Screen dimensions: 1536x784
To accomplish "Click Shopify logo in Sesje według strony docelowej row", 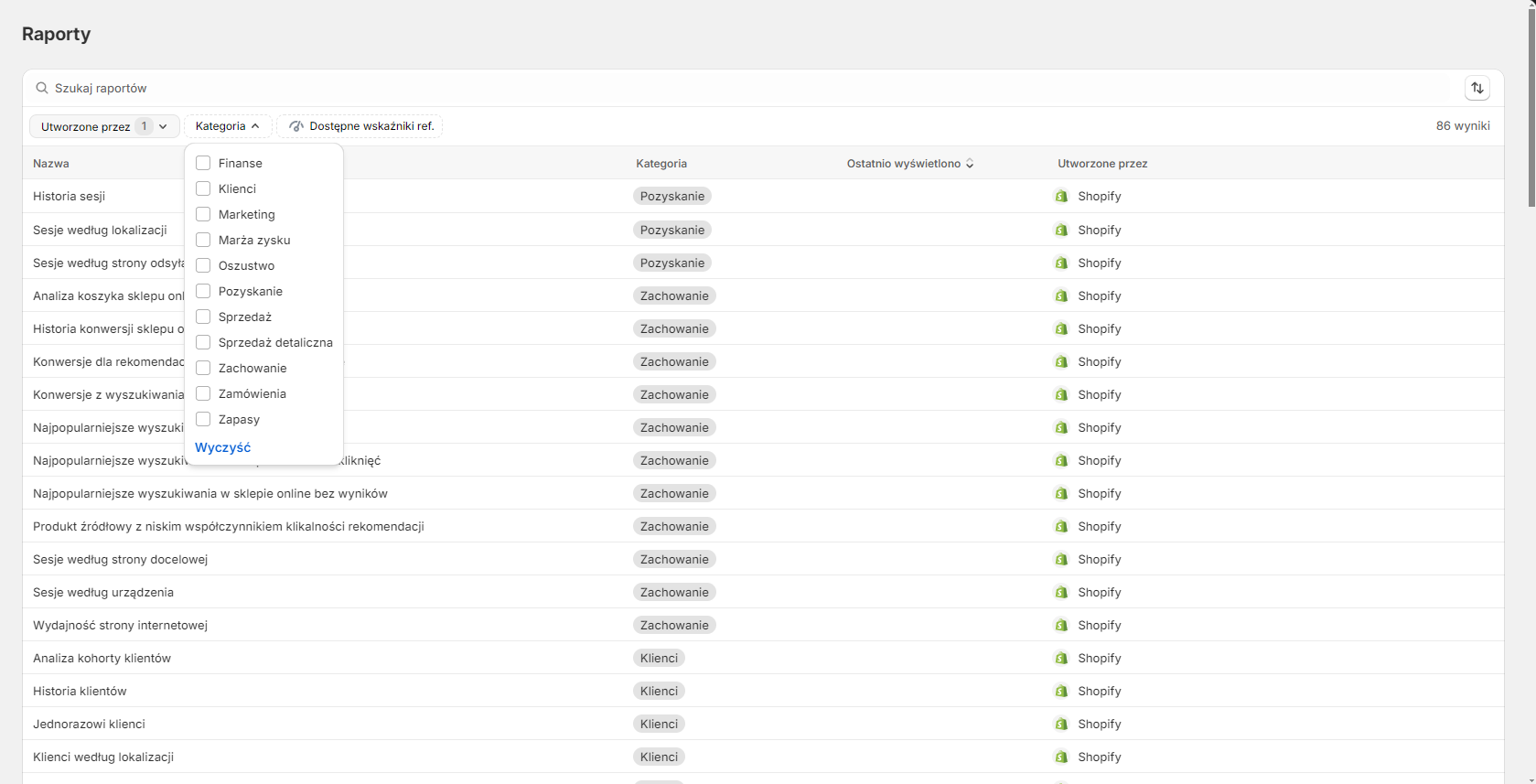I will tap(1061, 559).
